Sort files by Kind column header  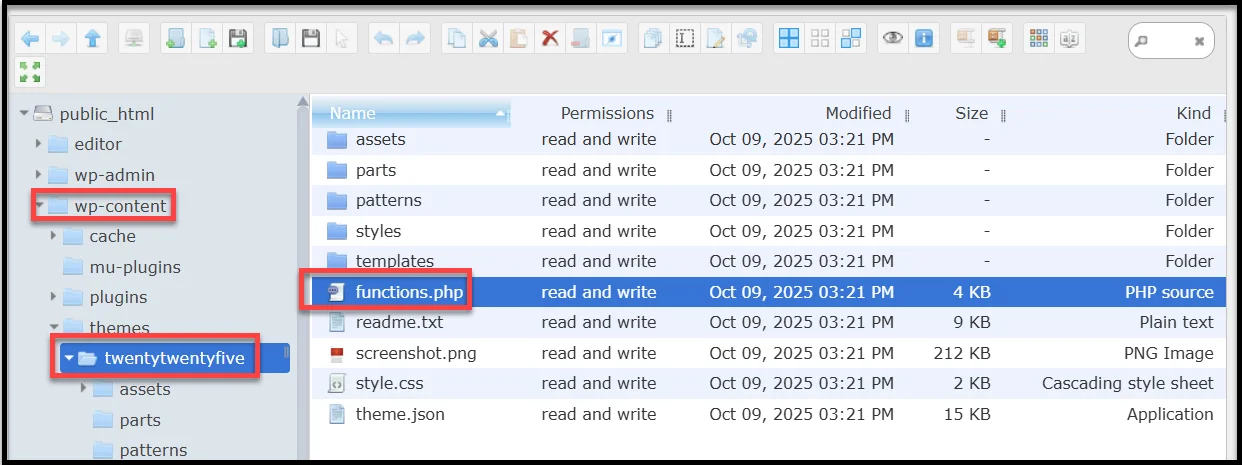(1194, 113)
